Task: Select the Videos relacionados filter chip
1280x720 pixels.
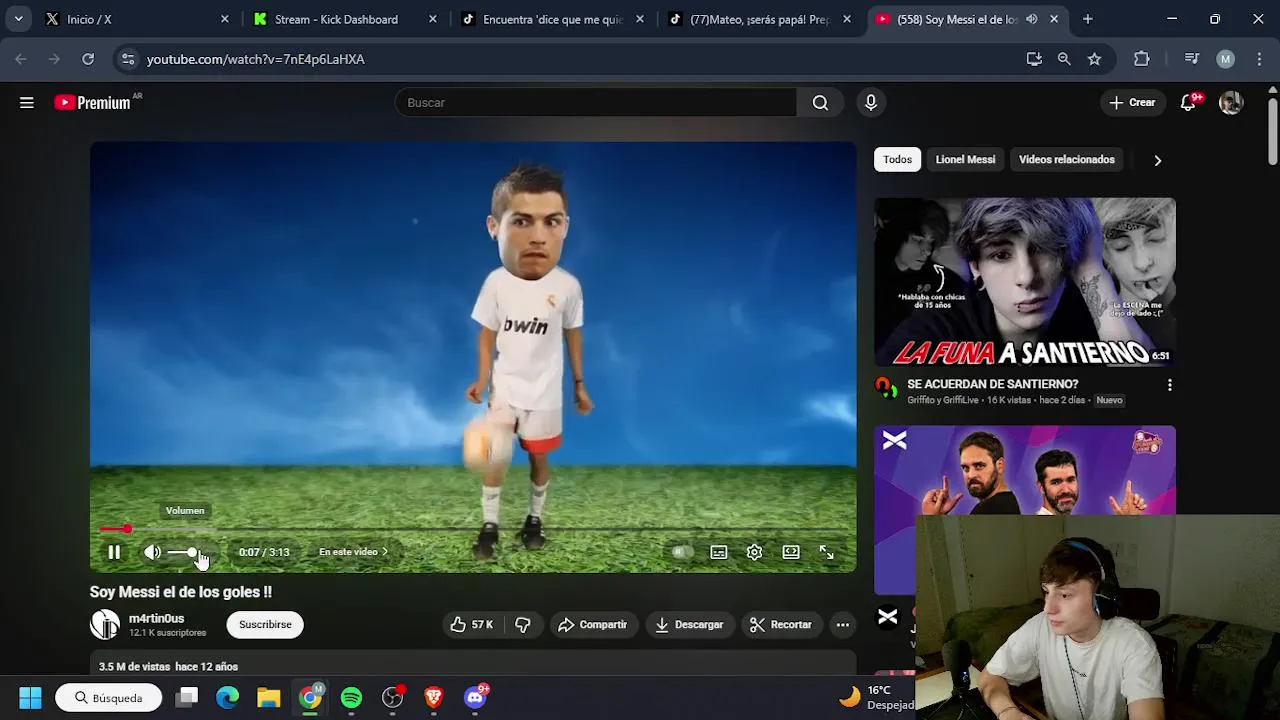Action: tap(1066, 159)
